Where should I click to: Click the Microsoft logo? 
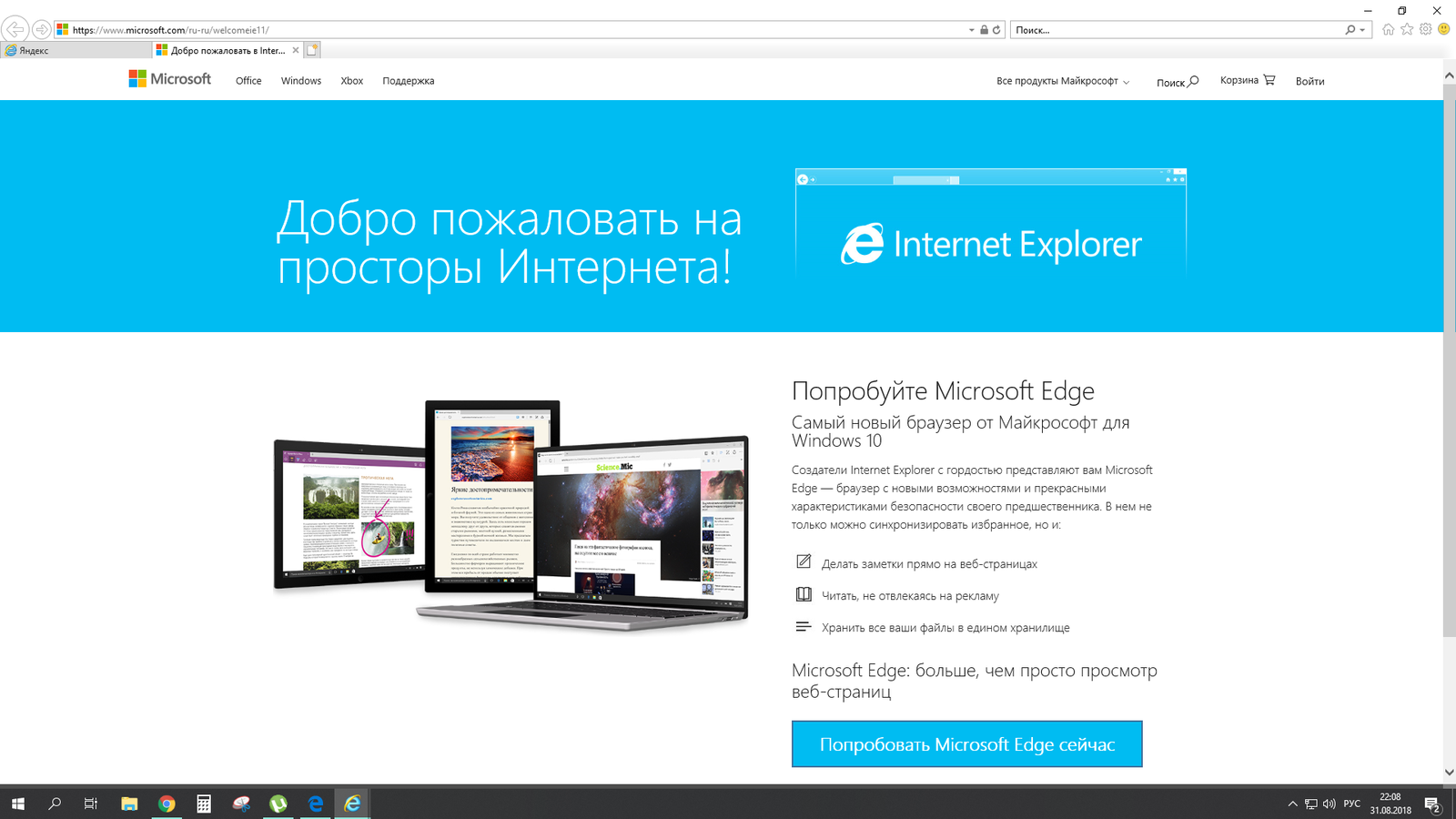pos(170,79)
